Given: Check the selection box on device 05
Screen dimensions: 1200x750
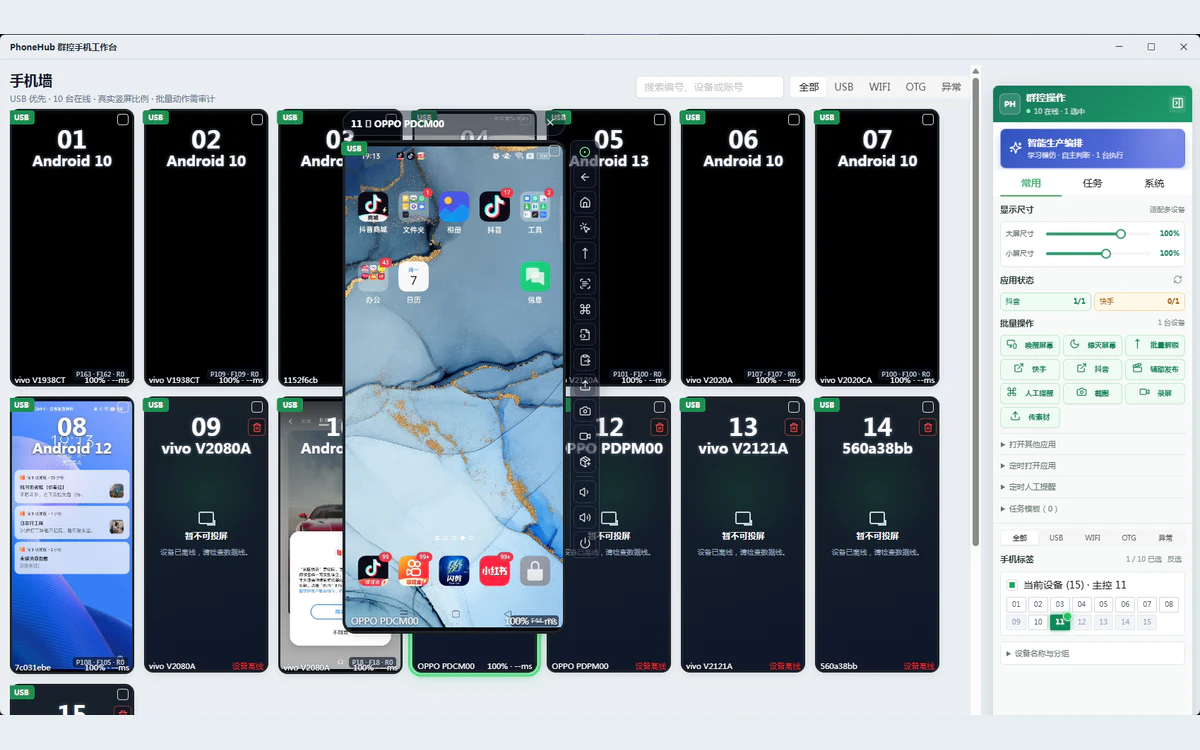Looking at the screenshot, I should point(660,119).
